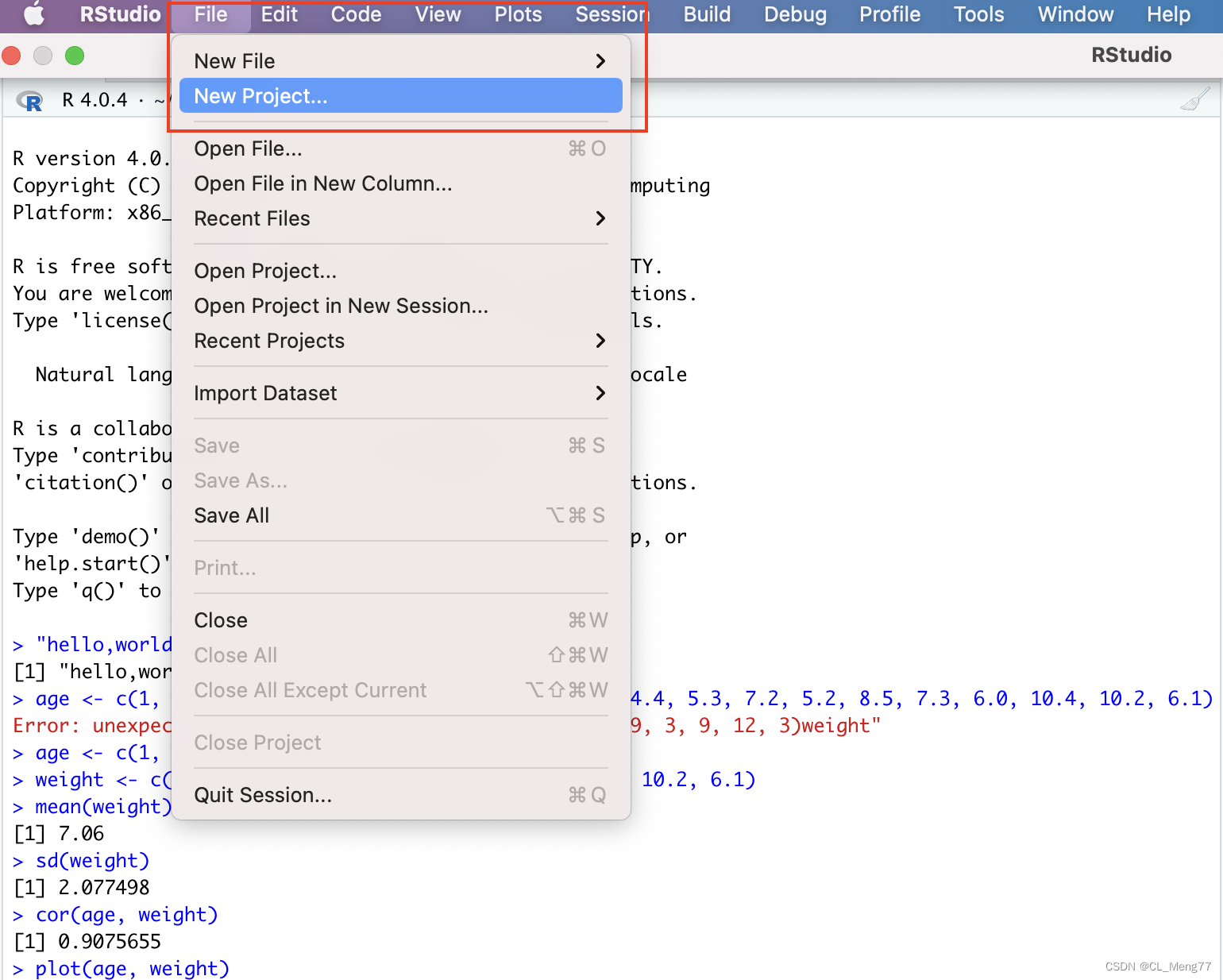Click the Print... menu item
Screen dimensions: 1223x980
click(401, 568)
